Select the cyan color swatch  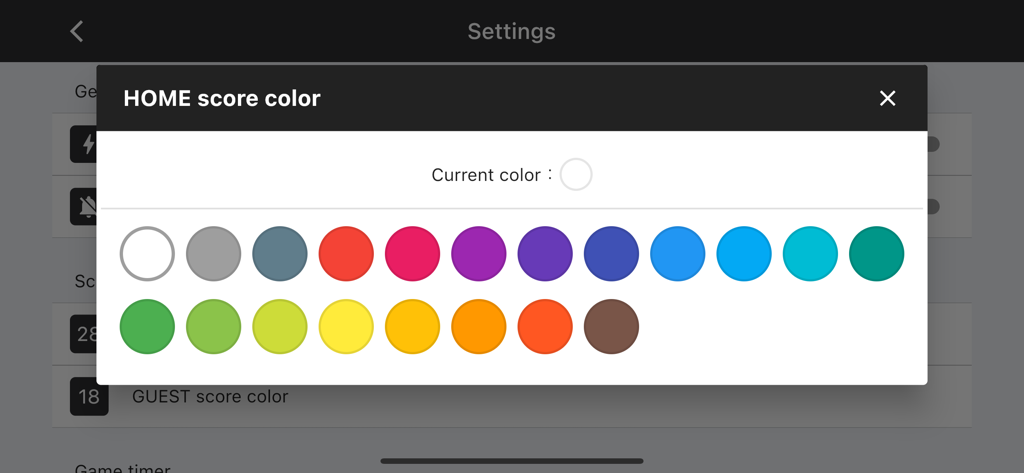pos(810,253)
